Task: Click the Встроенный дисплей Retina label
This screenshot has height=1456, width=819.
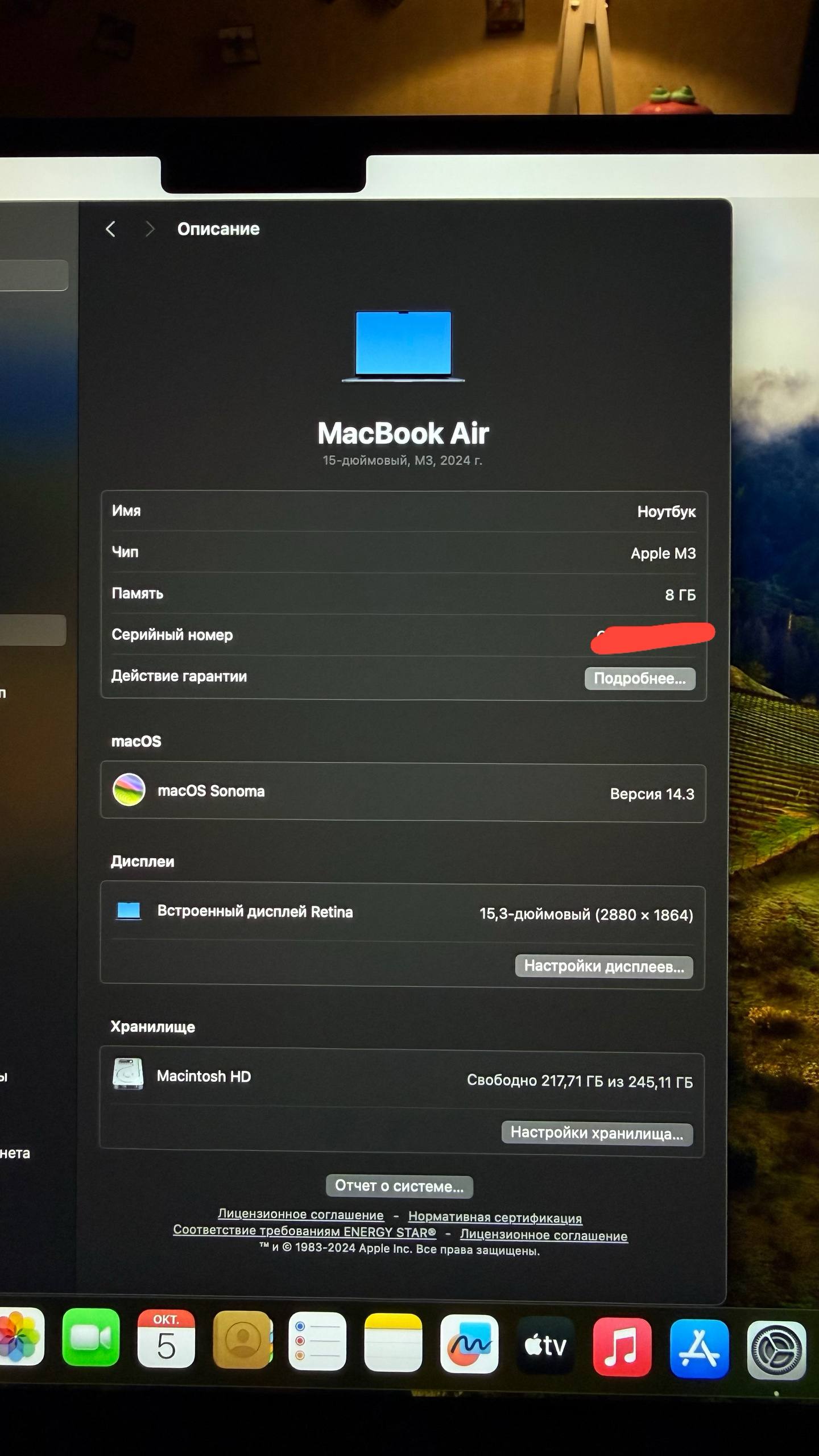Action: click(x=255, y=912)
